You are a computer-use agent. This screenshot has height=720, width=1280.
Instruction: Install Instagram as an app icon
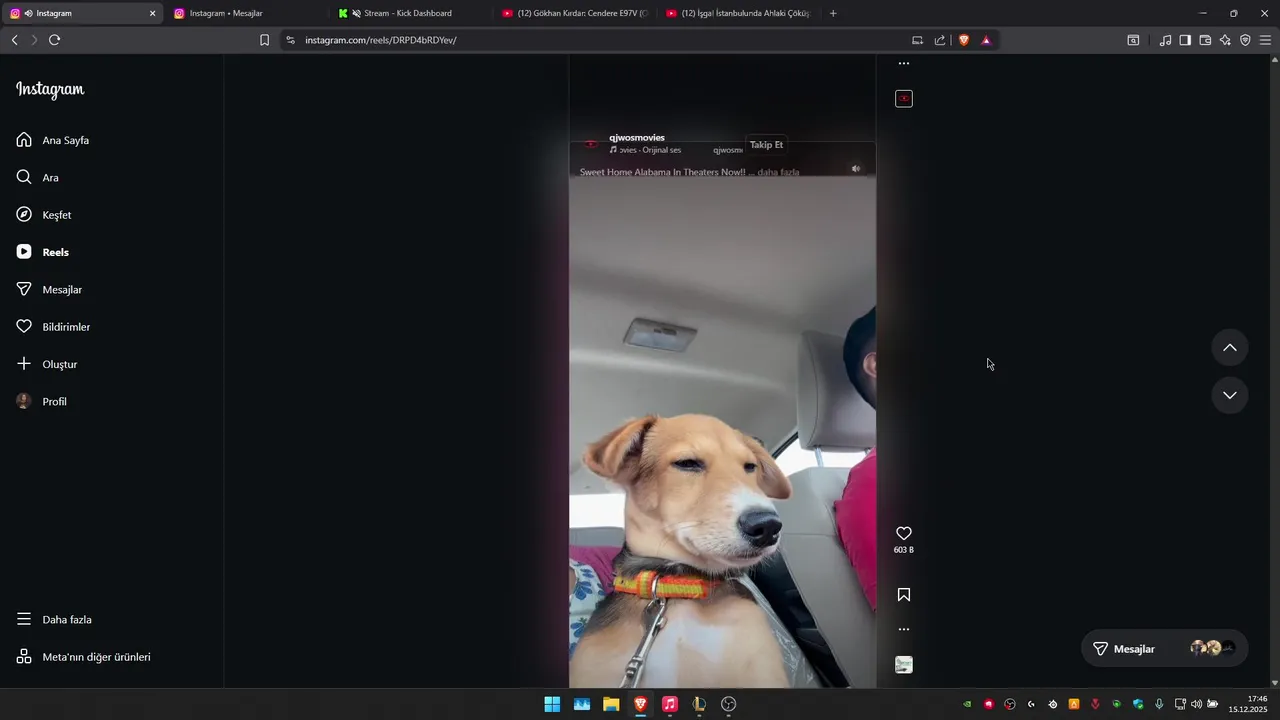pos(917,40)
